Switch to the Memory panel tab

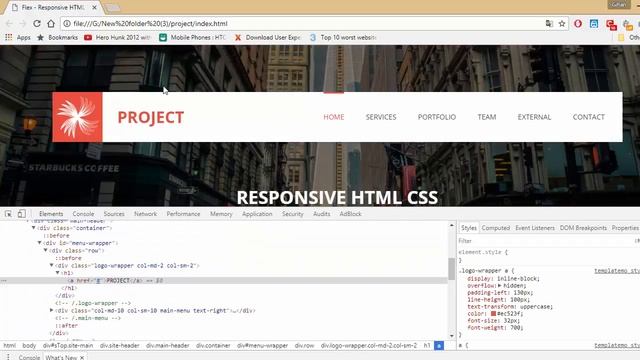(221, 214)
